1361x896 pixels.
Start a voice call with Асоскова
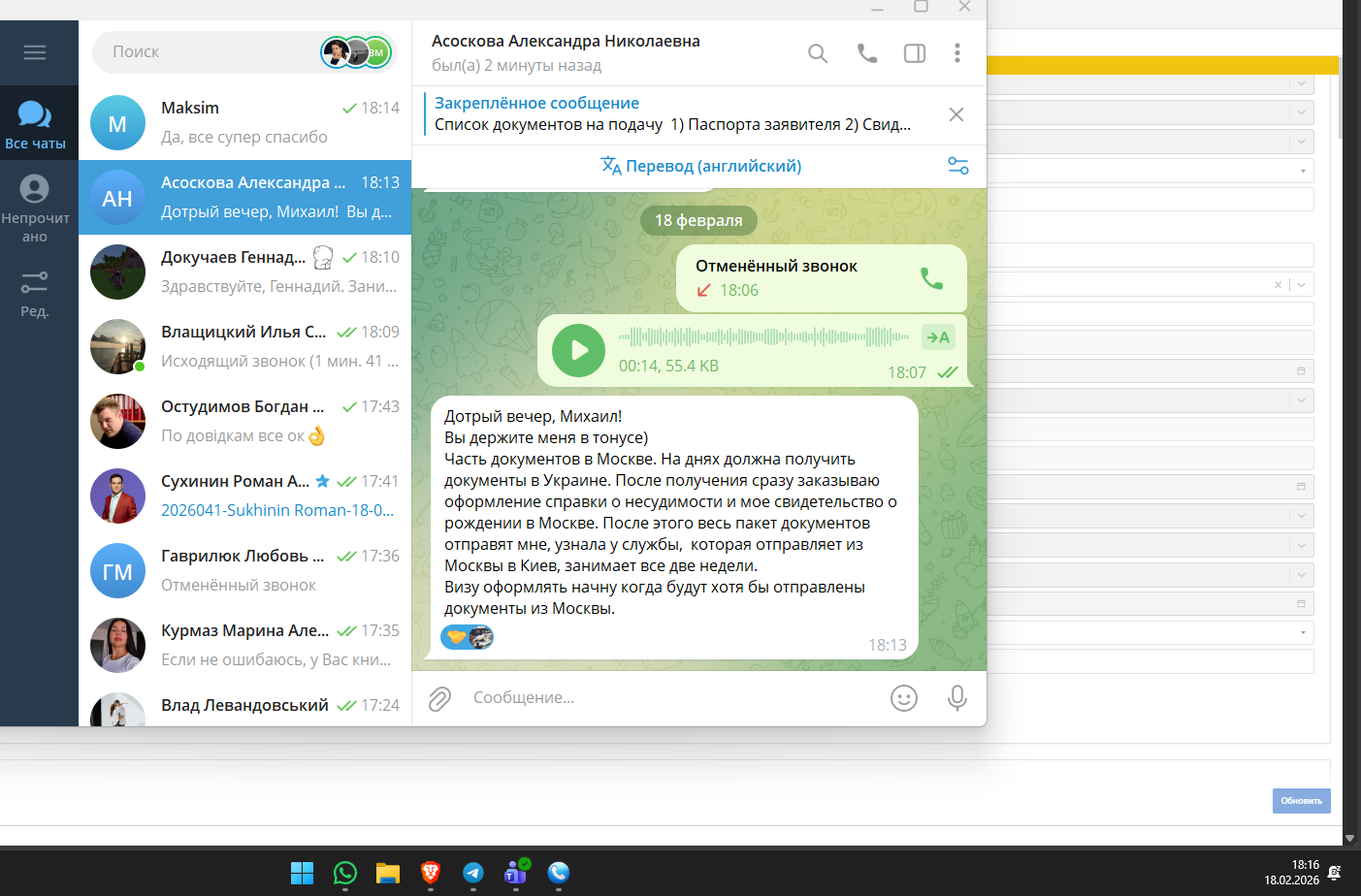[867, 53]
